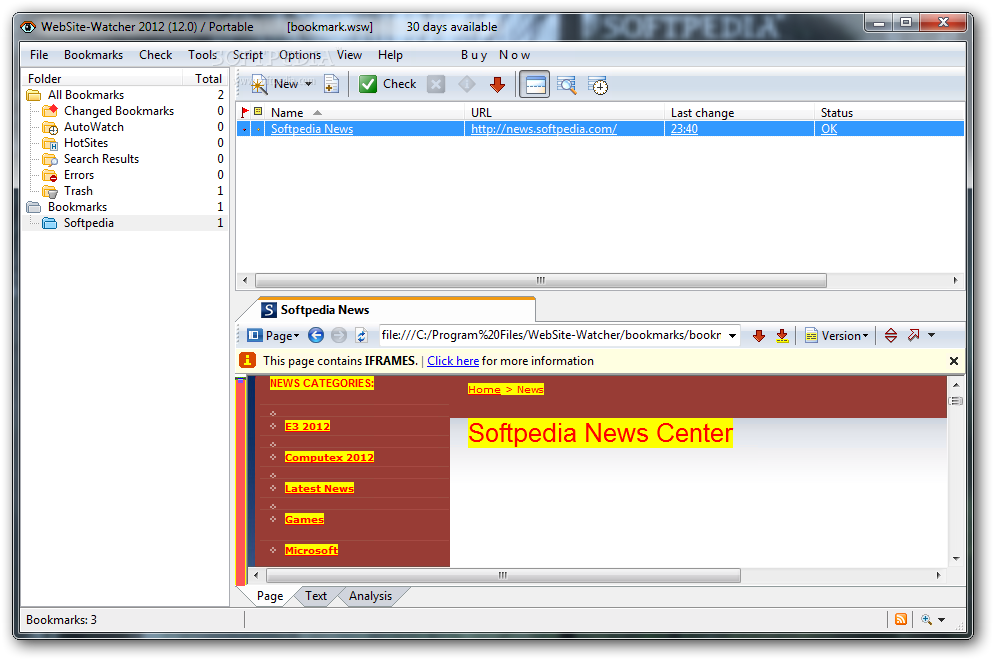Select the Softpedia subfolder

[88, 223]
